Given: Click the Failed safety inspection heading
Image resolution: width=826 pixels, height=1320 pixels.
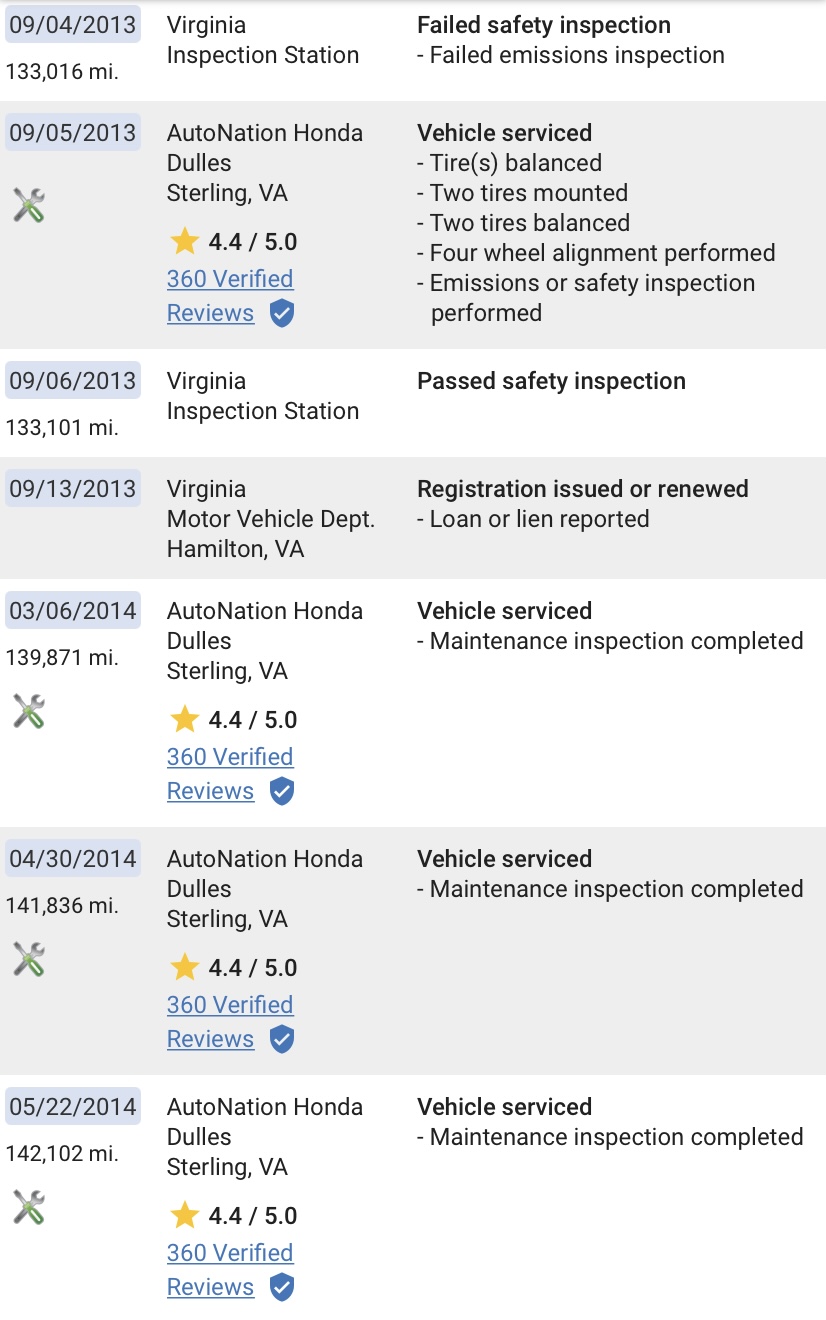Looking at the screenshot, I should pos(544,25).
